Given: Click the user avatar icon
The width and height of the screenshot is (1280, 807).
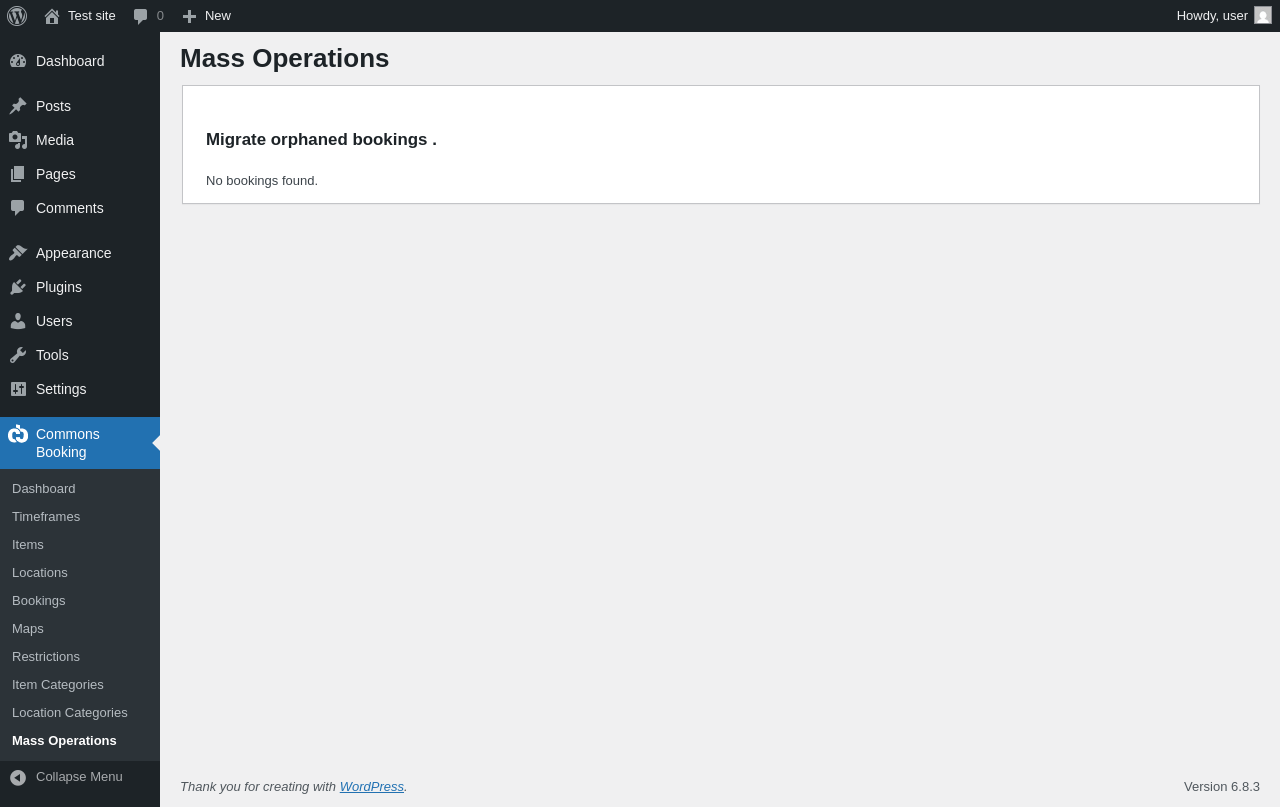Looking at the screenshot, I should pyautogui.click(x=1263, y=15).
